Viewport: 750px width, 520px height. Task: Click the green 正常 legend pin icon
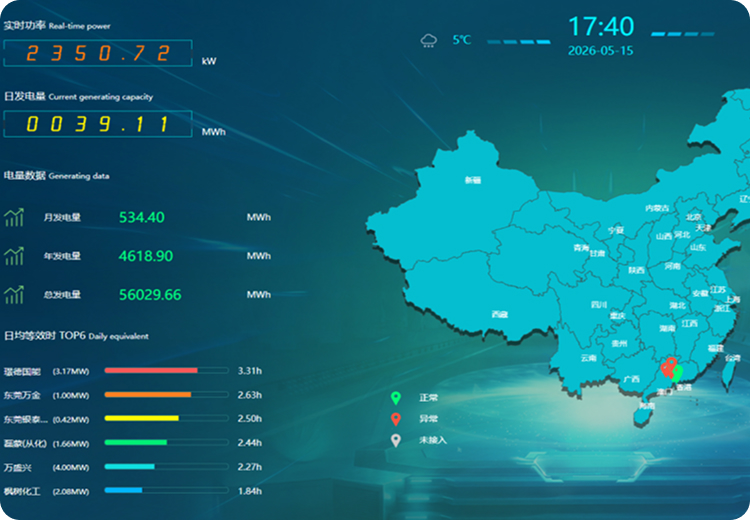click(396, 398)
